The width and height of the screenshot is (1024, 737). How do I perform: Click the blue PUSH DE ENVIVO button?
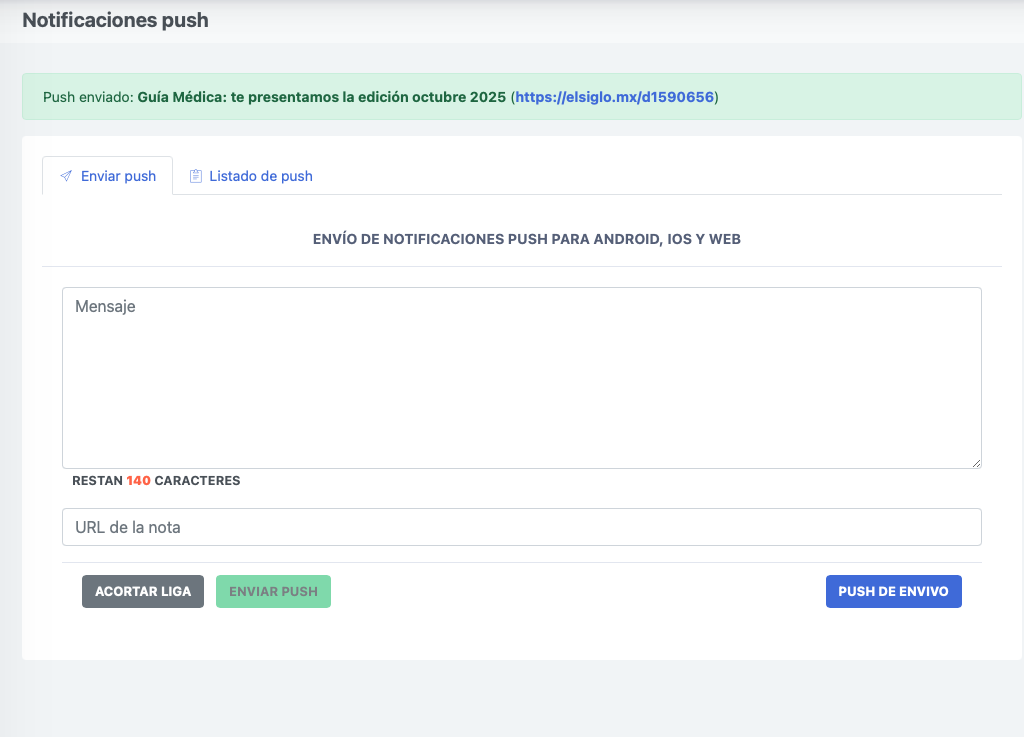pyautogui.click(x=893, y=591)
